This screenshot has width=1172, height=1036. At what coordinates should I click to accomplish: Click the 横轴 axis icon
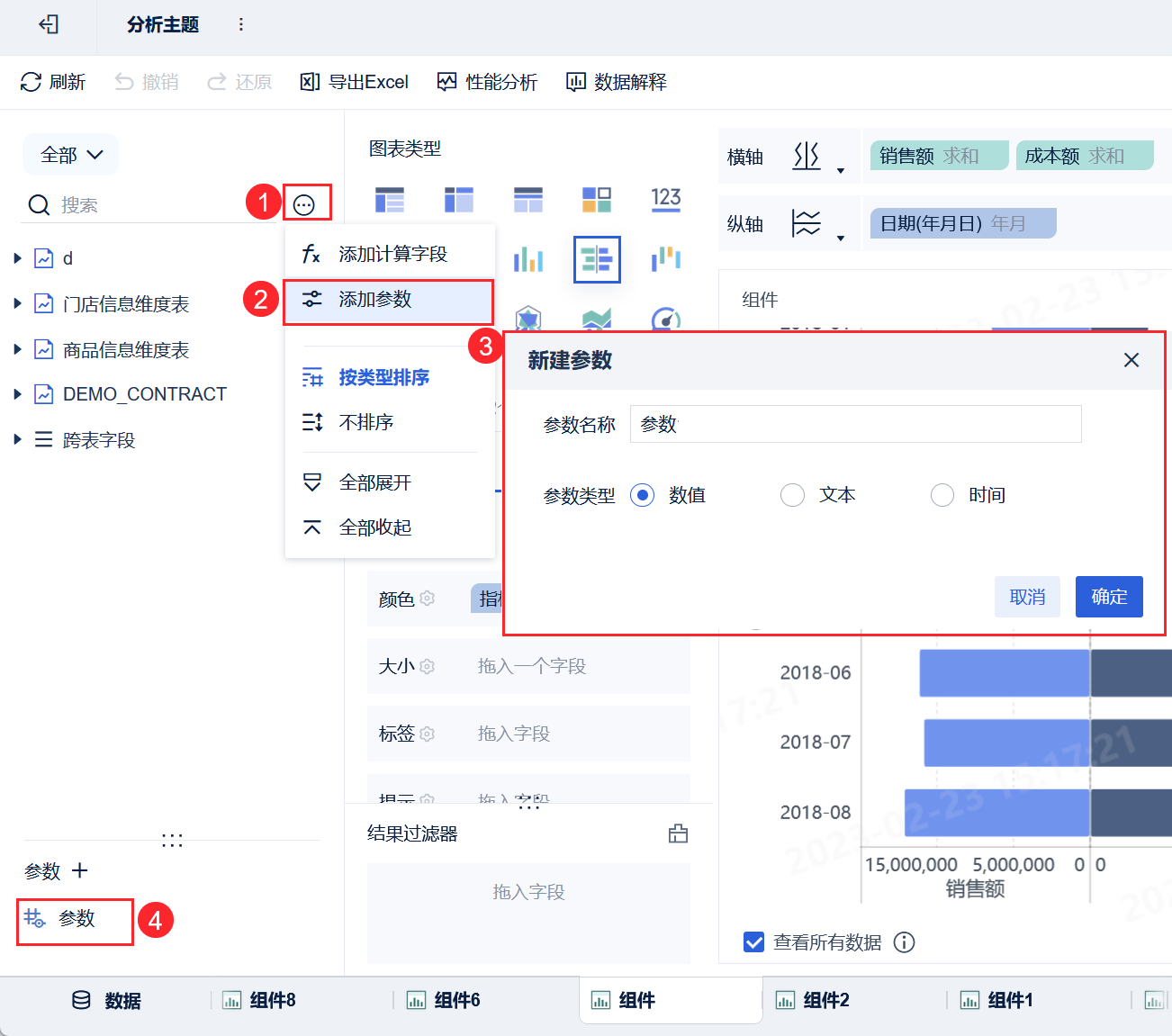click(807, 156)
